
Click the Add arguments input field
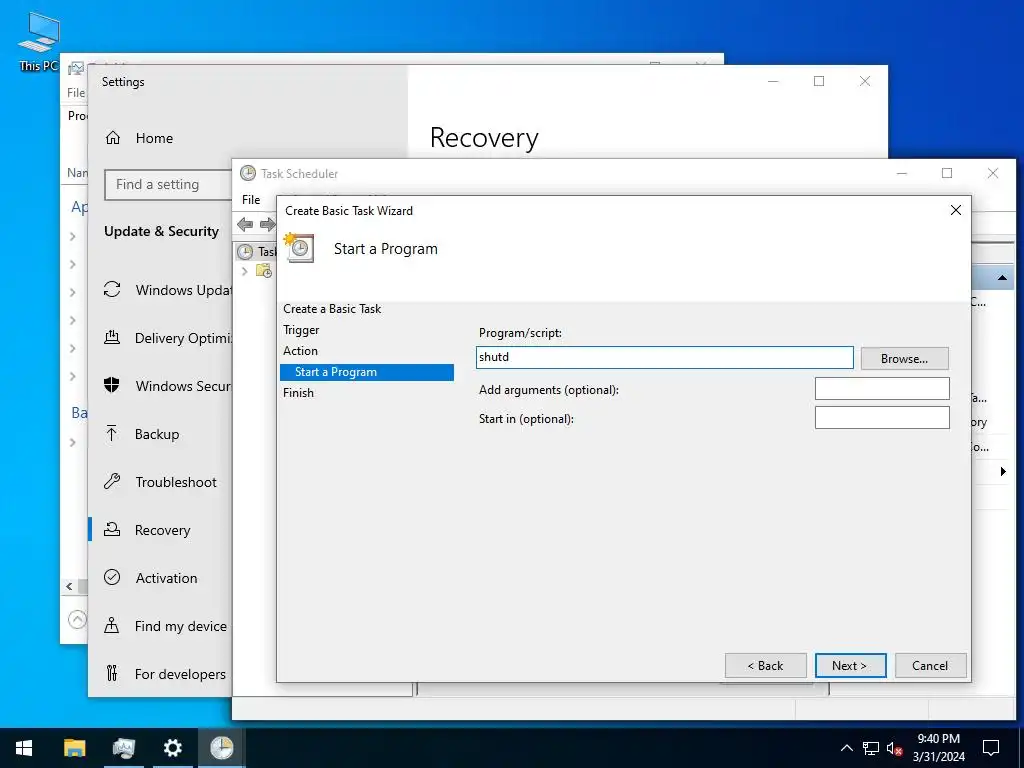[882, 389]
